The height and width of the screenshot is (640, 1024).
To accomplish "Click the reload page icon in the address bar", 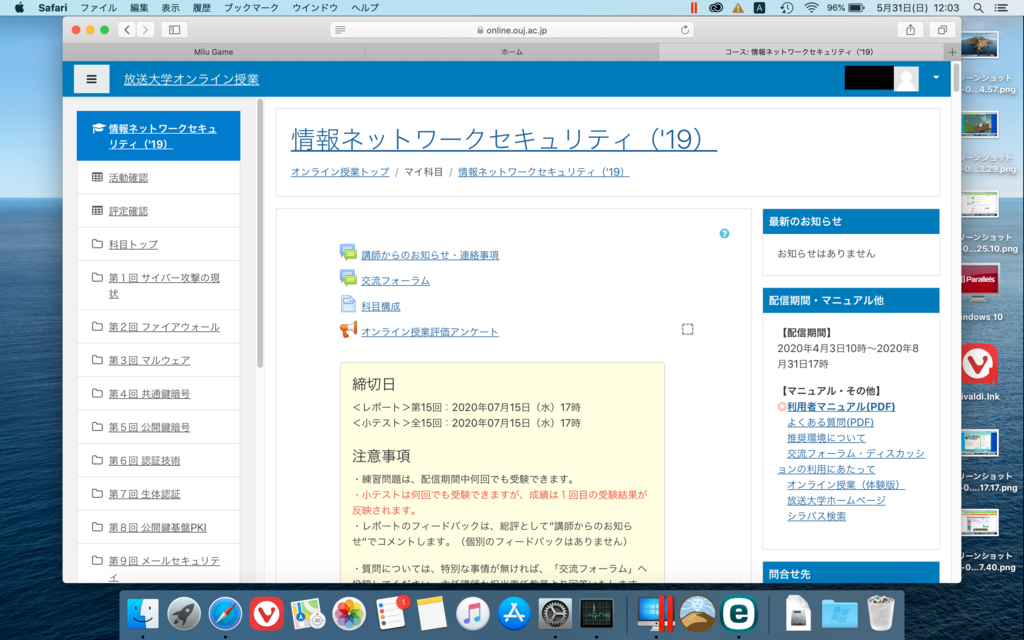I will (685, 30).
